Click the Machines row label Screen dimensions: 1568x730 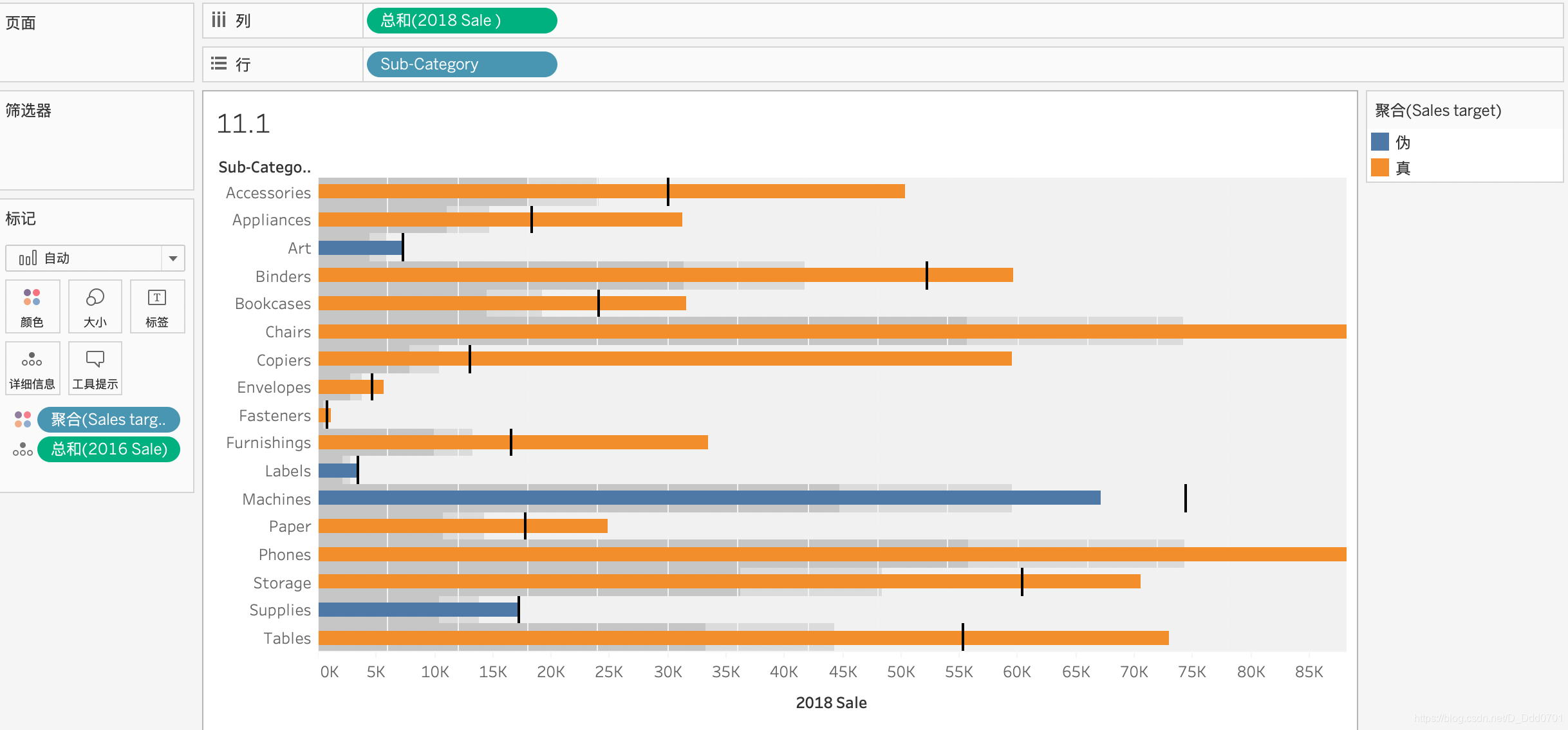[x=277, y=499]
